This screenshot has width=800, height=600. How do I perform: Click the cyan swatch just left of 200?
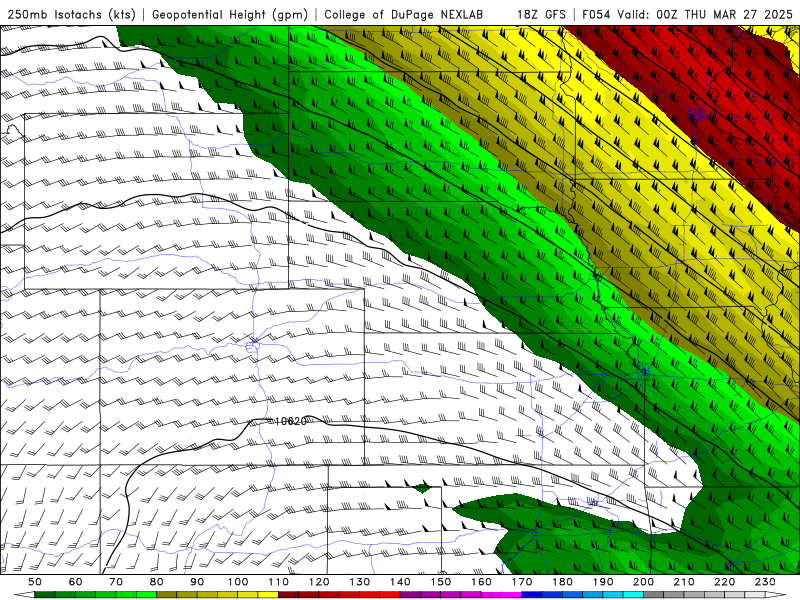click(x=634, y=595)
